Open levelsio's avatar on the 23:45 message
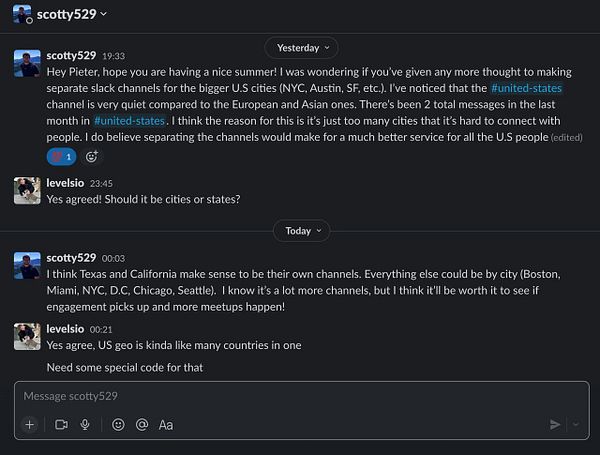Image resolution: width=600 pixels, height=455 pixels. (27, 190)
